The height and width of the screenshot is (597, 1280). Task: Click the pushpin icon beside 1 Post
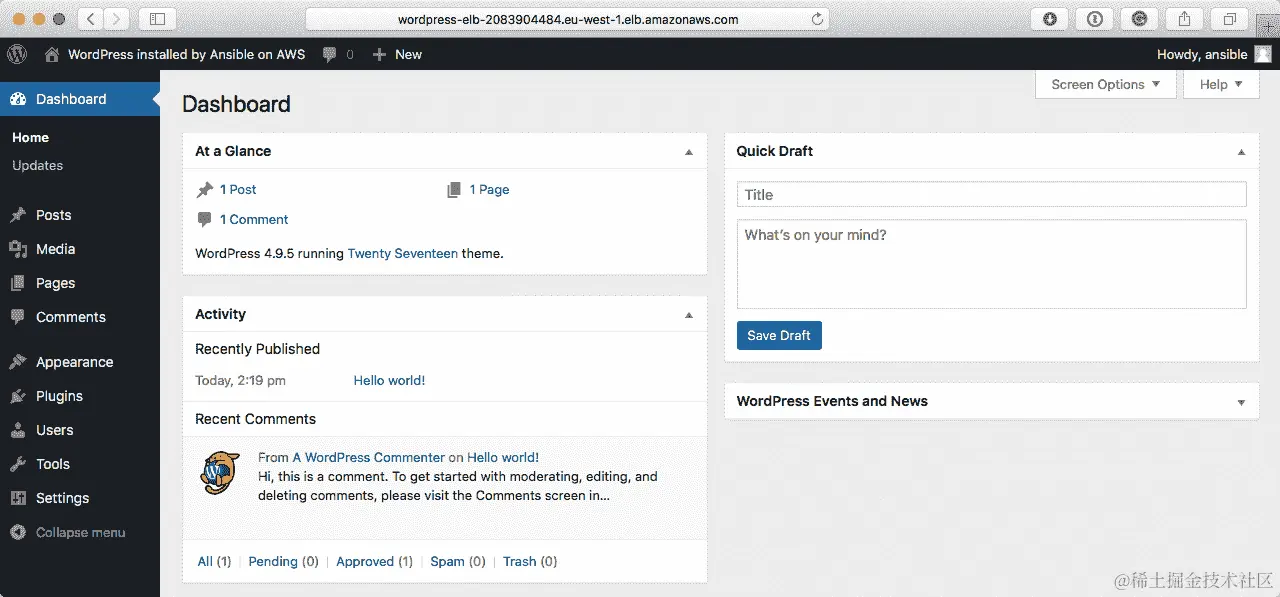pyautogui.click(x=204, y=189)
